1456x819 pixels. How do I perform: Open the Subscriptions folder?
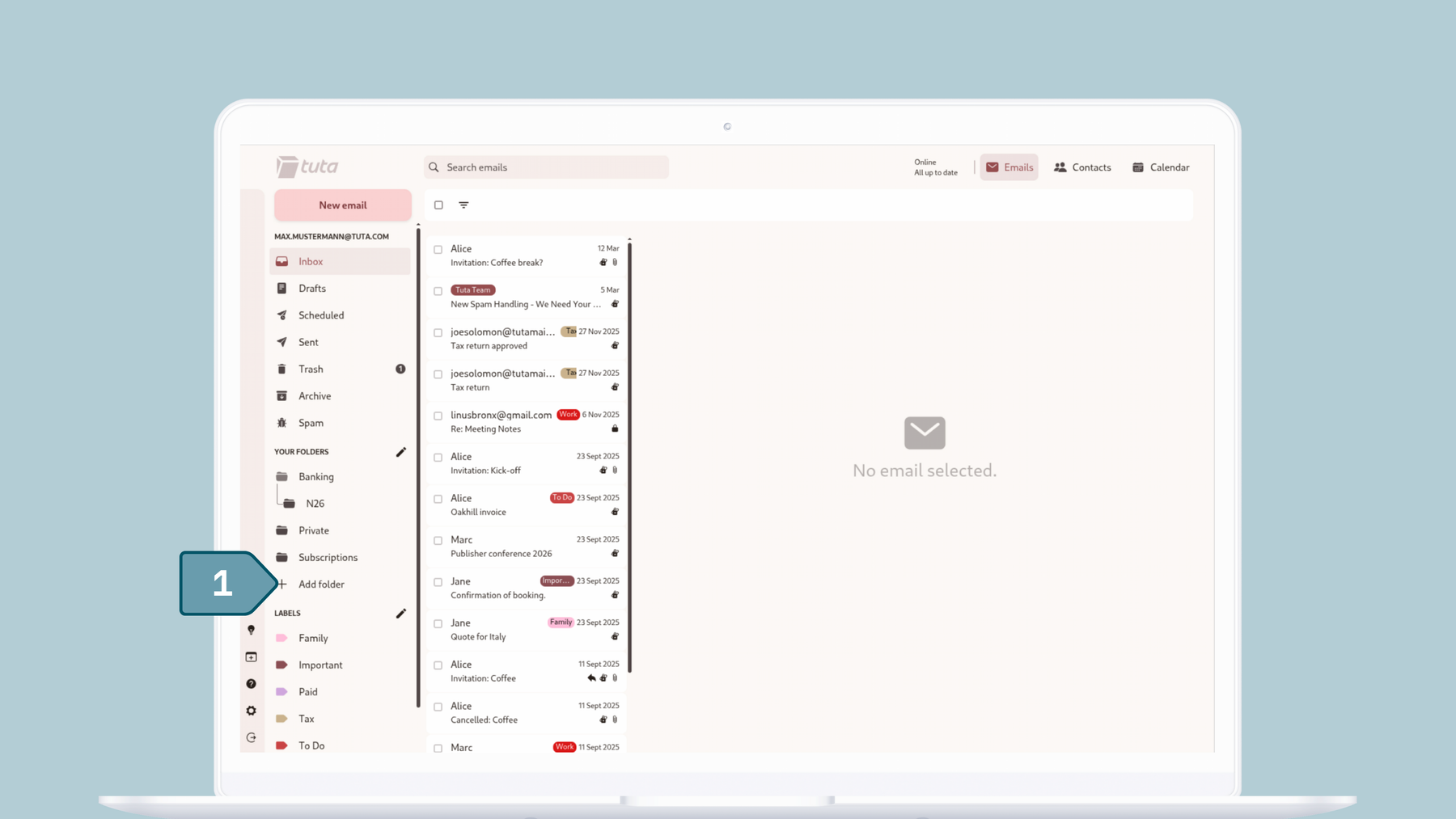340,557
